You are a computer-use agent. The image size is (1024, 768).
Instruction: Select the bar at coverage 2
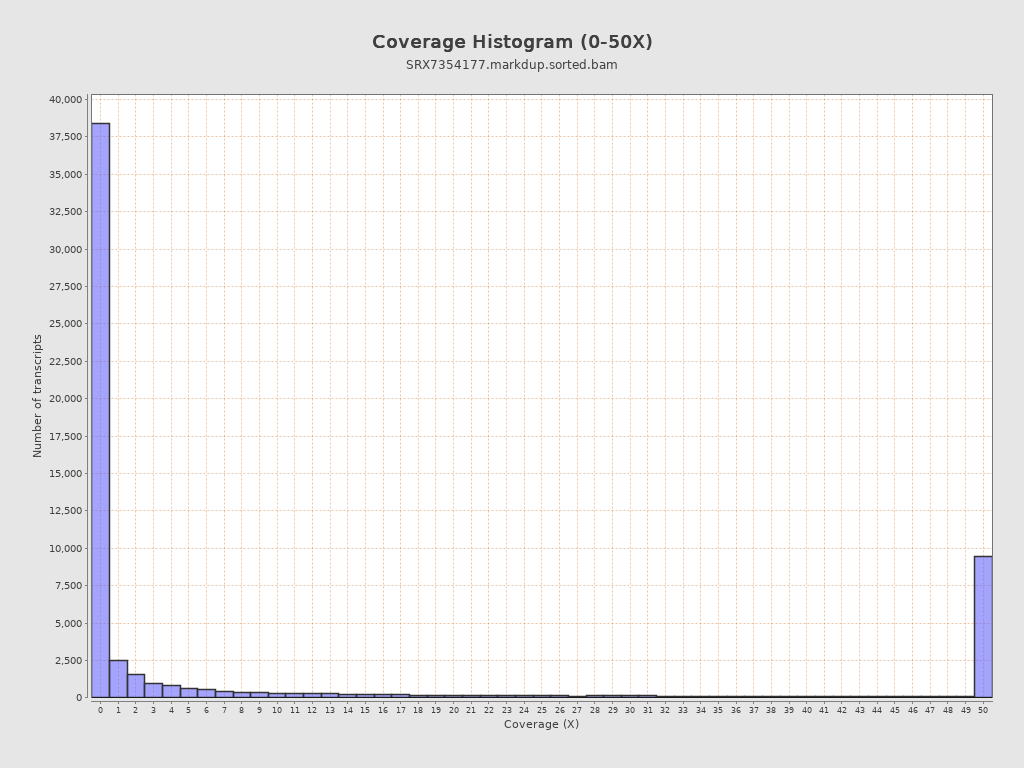click(136, 686)
